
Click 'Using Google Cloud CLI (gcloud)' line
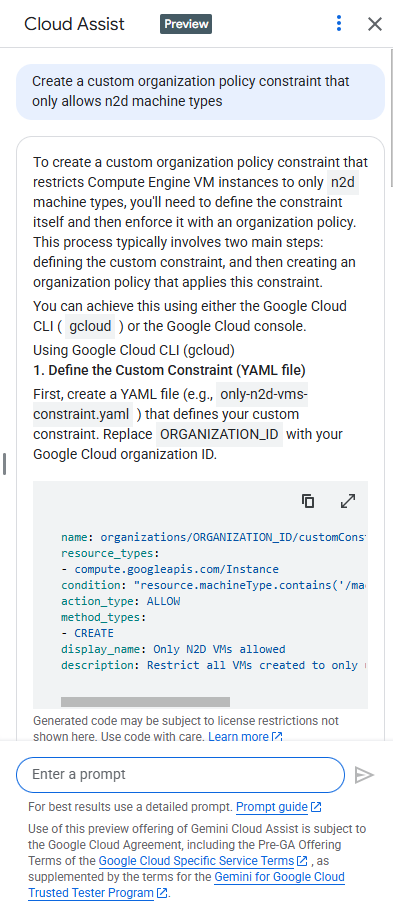[x=134, y=351]
